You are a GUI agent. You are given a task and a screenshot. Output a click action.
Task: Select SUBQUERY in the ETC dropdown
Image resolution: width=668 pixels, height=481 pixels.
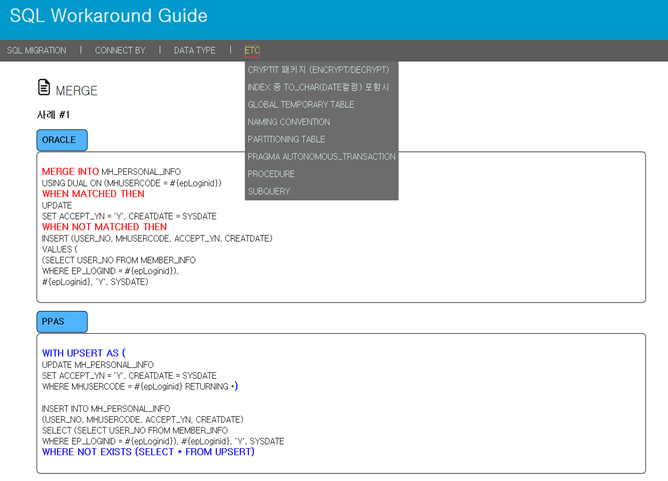point(269,192)
